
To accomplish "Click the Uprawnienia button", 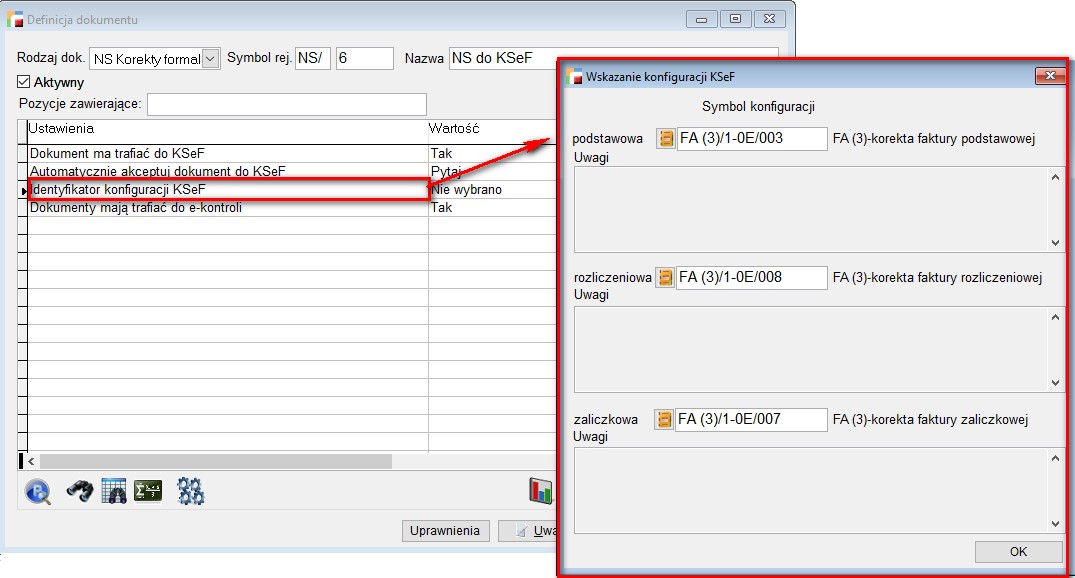I will coord(445,531).
